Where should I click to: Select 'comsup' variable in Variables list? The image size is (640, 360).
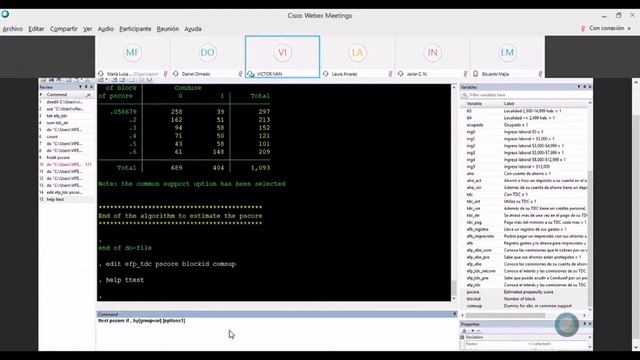point(524,306)
